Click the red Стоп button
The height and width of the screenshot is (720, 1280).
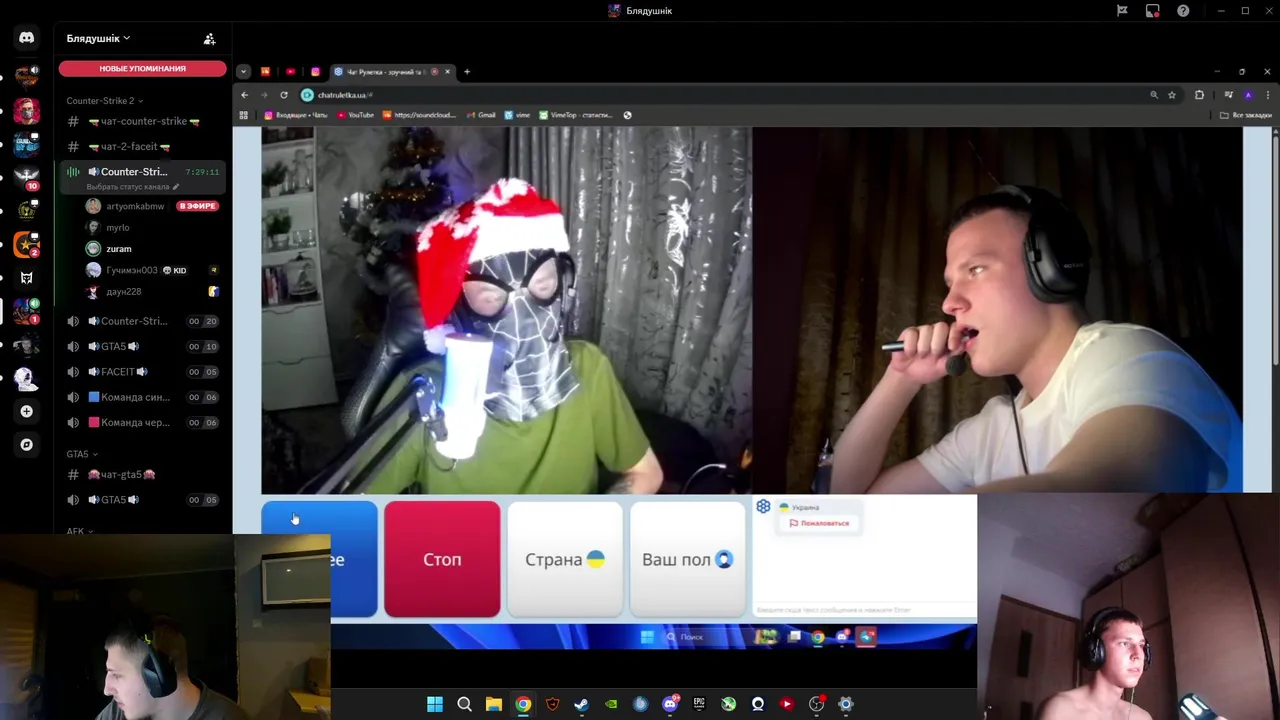pyautogui.click(x=442, y=559)
